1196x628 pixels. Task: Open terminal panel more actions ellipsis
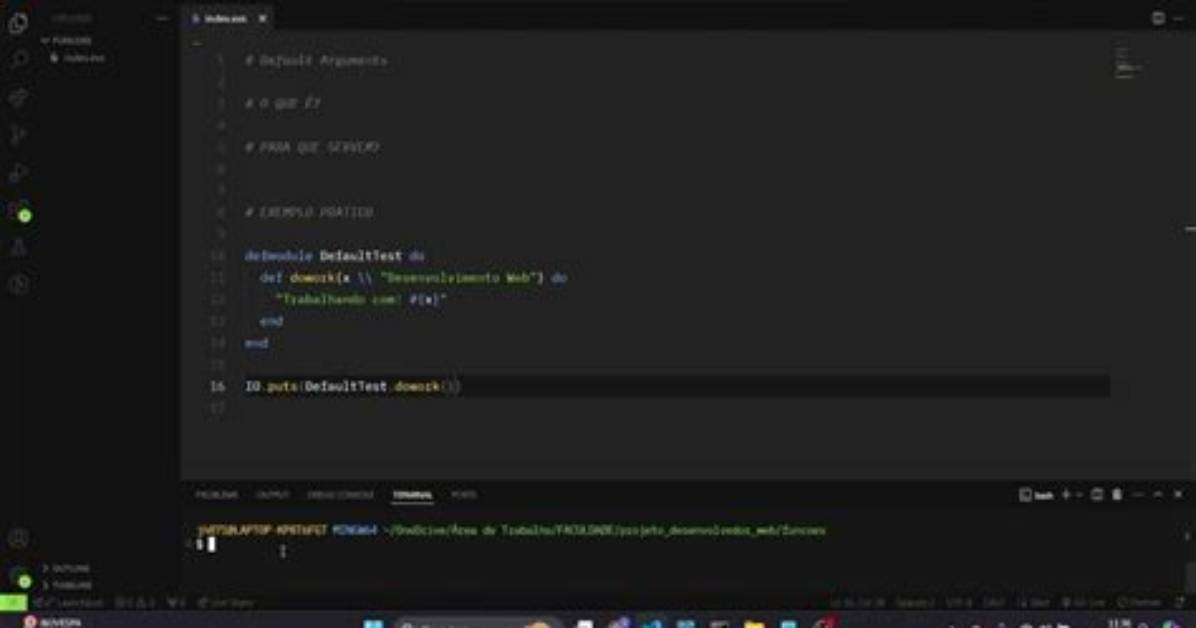click(1138, 495)
